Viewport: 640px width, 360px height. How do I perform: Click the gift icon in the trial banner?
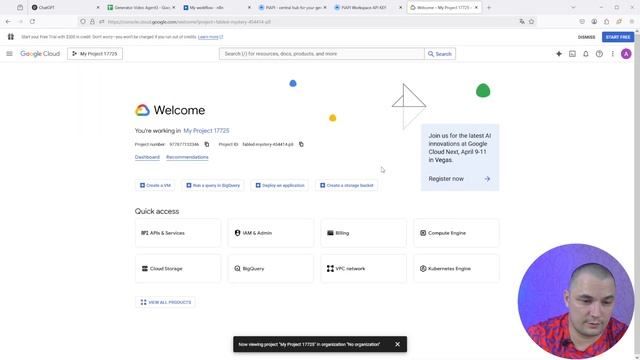[11, 37]
